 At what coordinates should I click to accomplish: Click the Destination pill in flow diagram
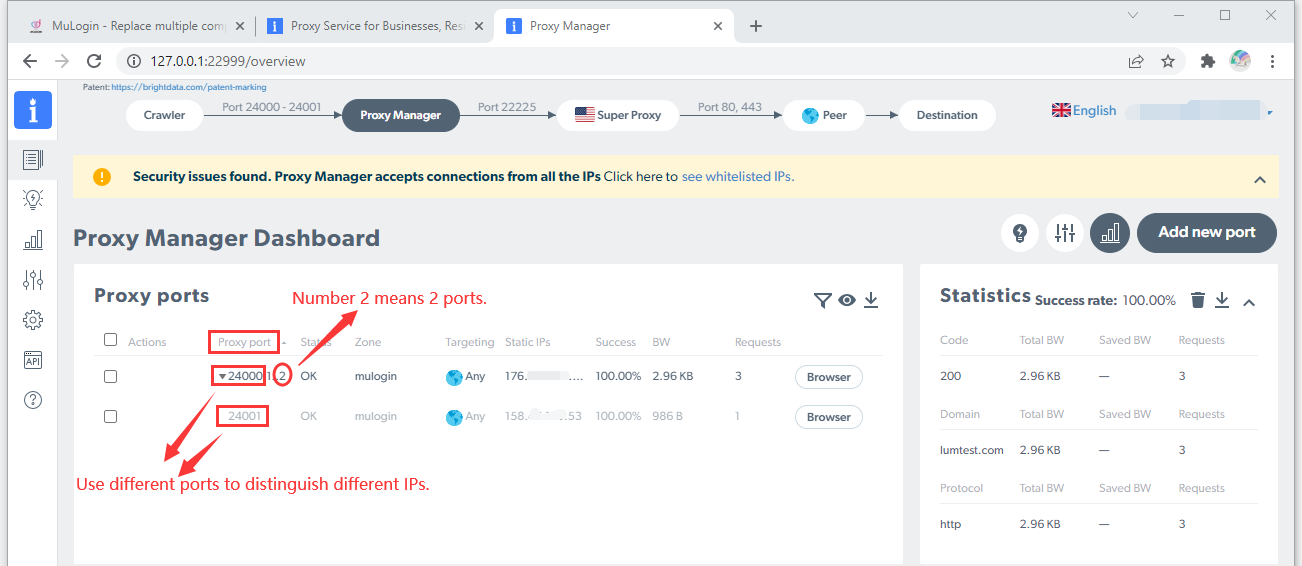[947, 115]
